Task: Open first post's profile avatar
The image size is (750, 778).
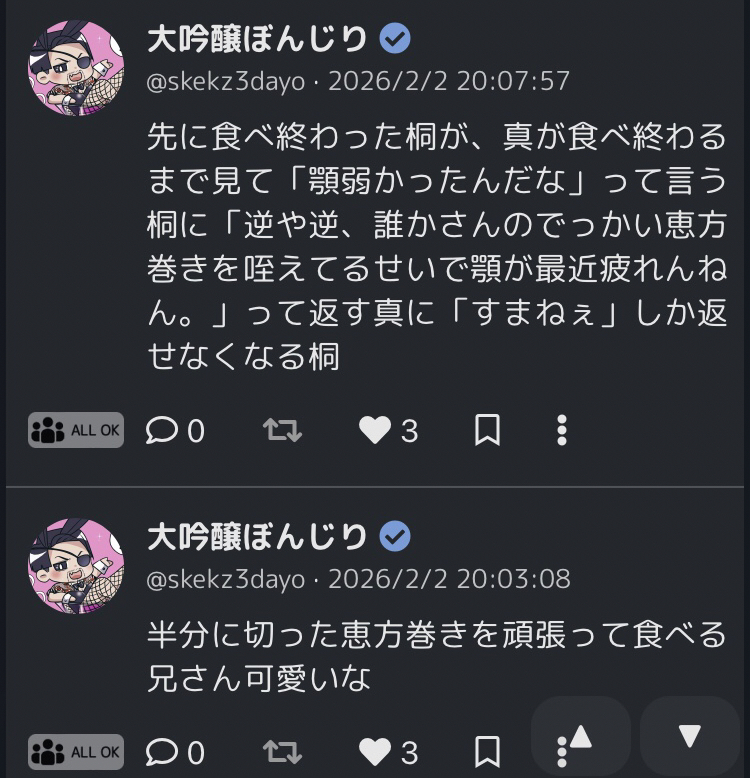Action: coord(76,68)
